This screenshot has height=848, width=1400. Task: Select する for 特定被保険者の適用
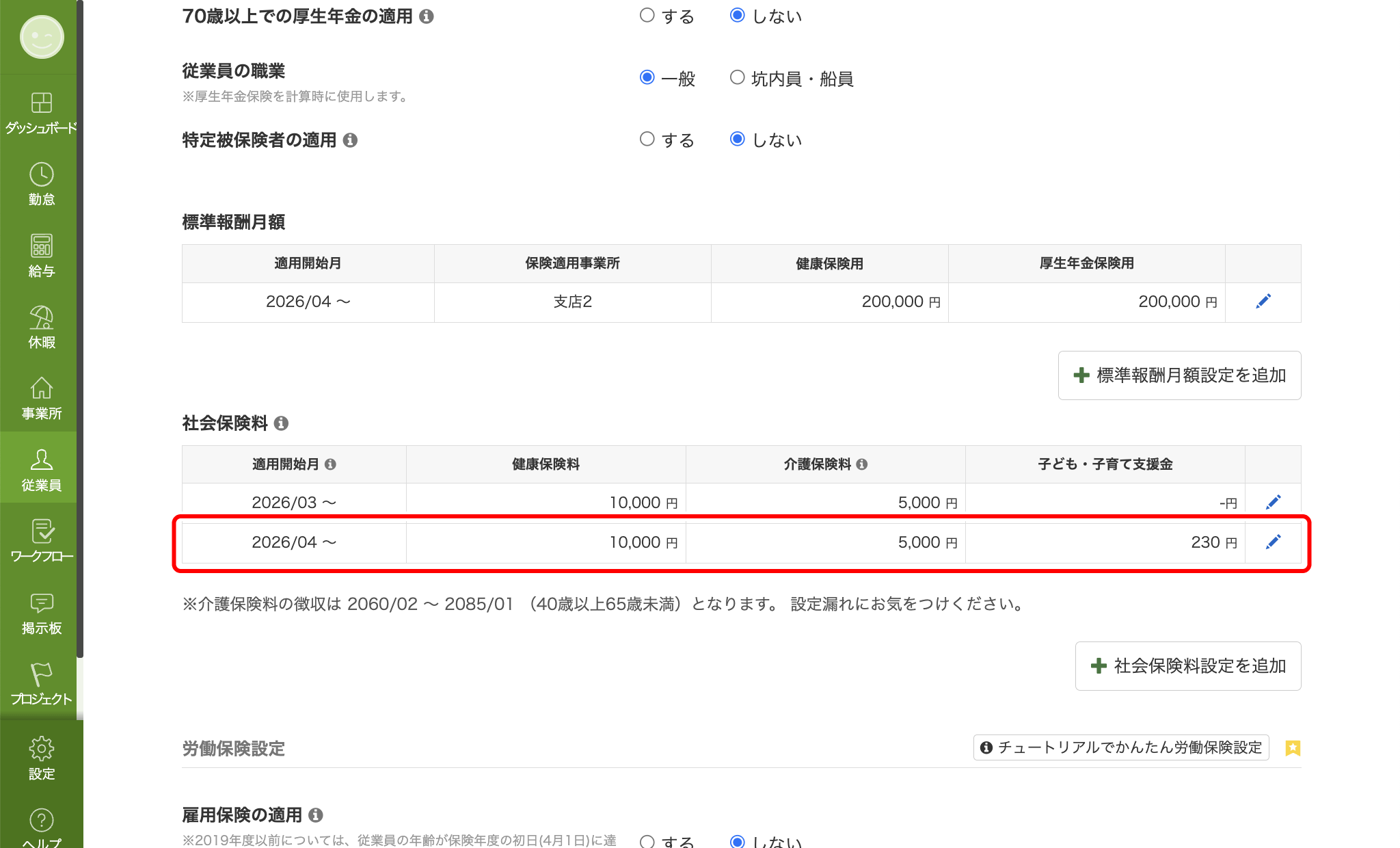pyautogui.click(x=647, y=140)
